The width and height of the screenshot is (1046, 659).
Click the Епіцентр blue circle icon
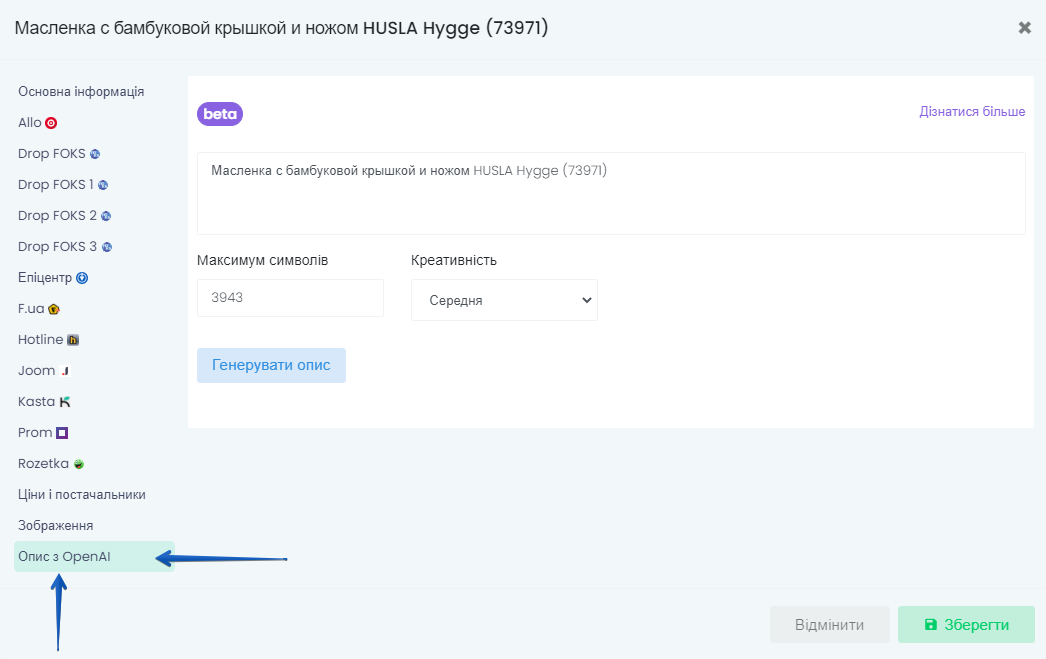tap(82, 278)
